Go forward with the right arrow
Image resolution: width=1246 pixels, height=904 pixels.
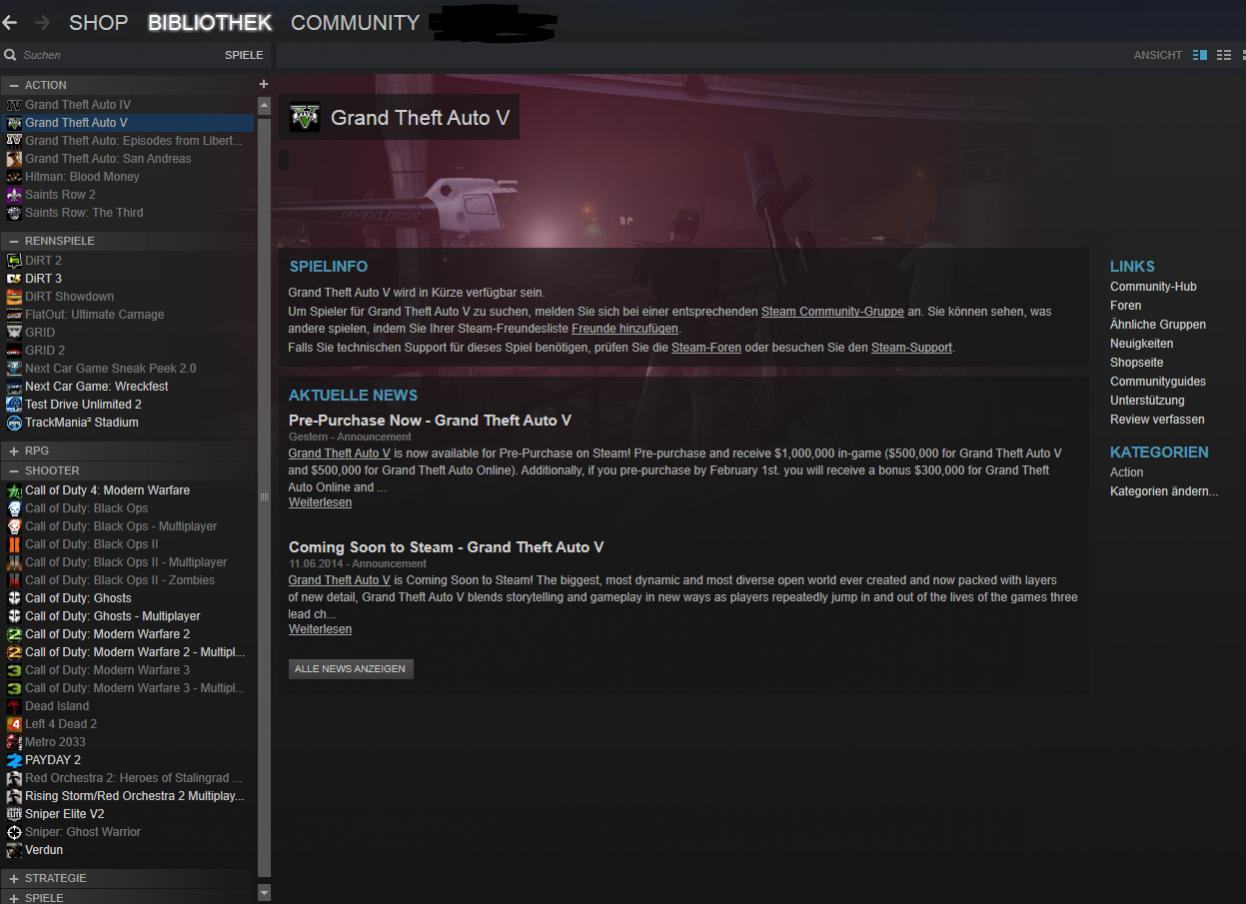tap(41, 23)
